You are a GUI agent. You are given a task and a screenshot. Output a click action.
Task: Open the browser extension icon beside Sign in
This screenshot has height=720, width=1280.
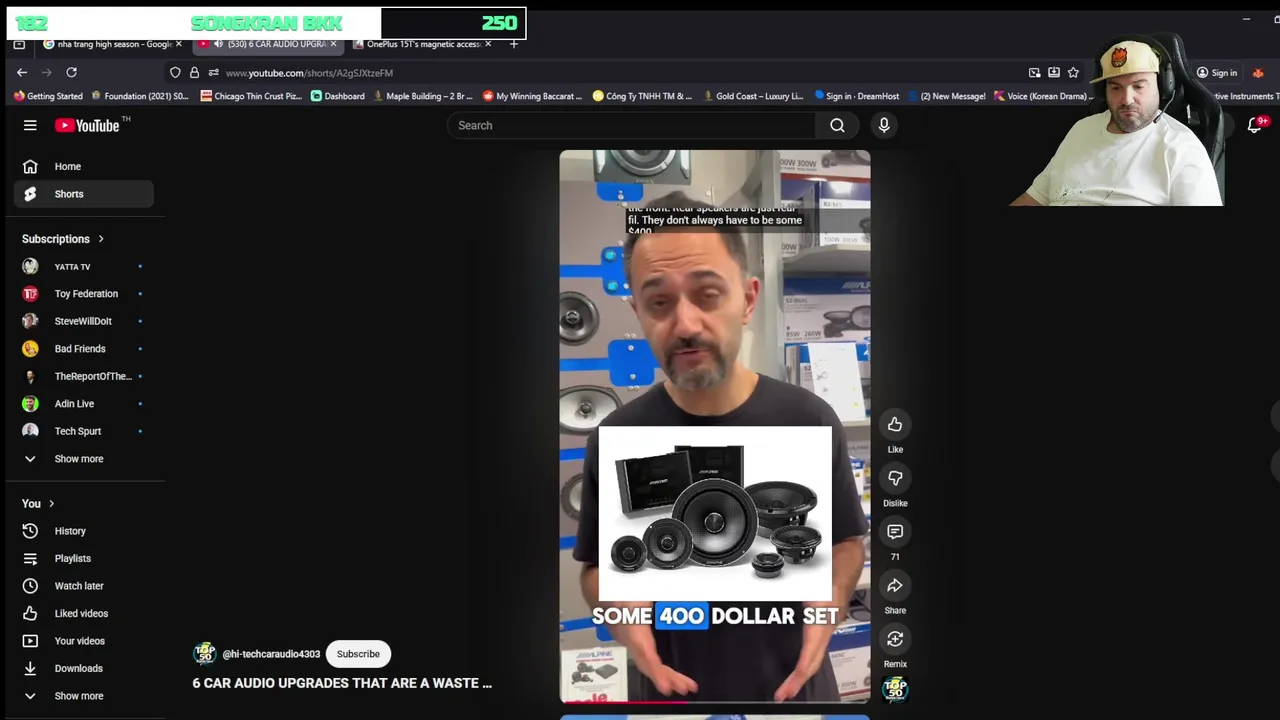tap(1258, 72)
